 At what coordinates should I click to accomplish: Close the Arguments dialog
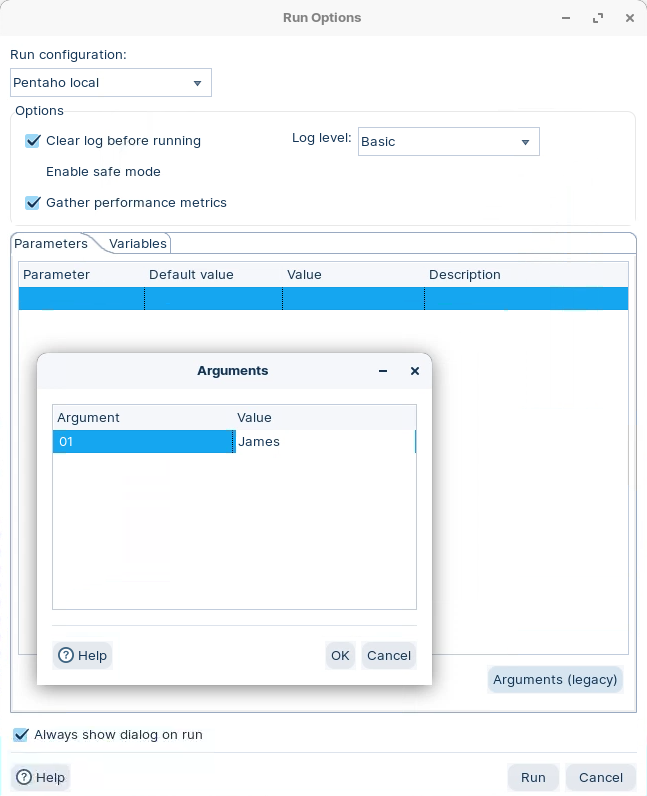(x=415, y=371)
